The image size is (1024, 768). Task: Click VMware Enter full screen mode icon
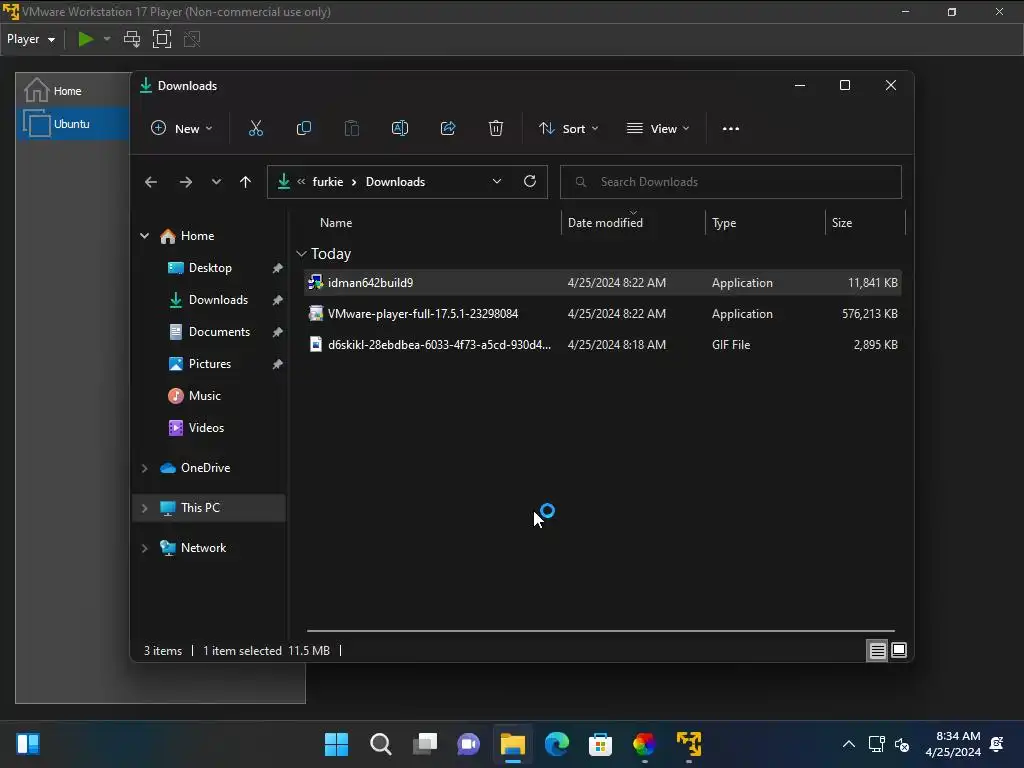tap(162, 39)
